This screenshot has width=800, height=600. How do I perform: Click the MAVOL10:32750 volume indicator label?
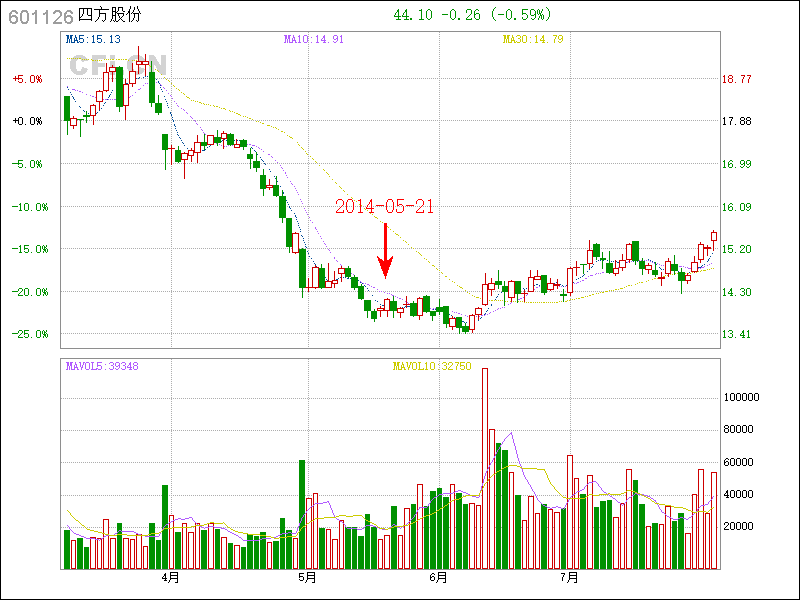point(432,366)
